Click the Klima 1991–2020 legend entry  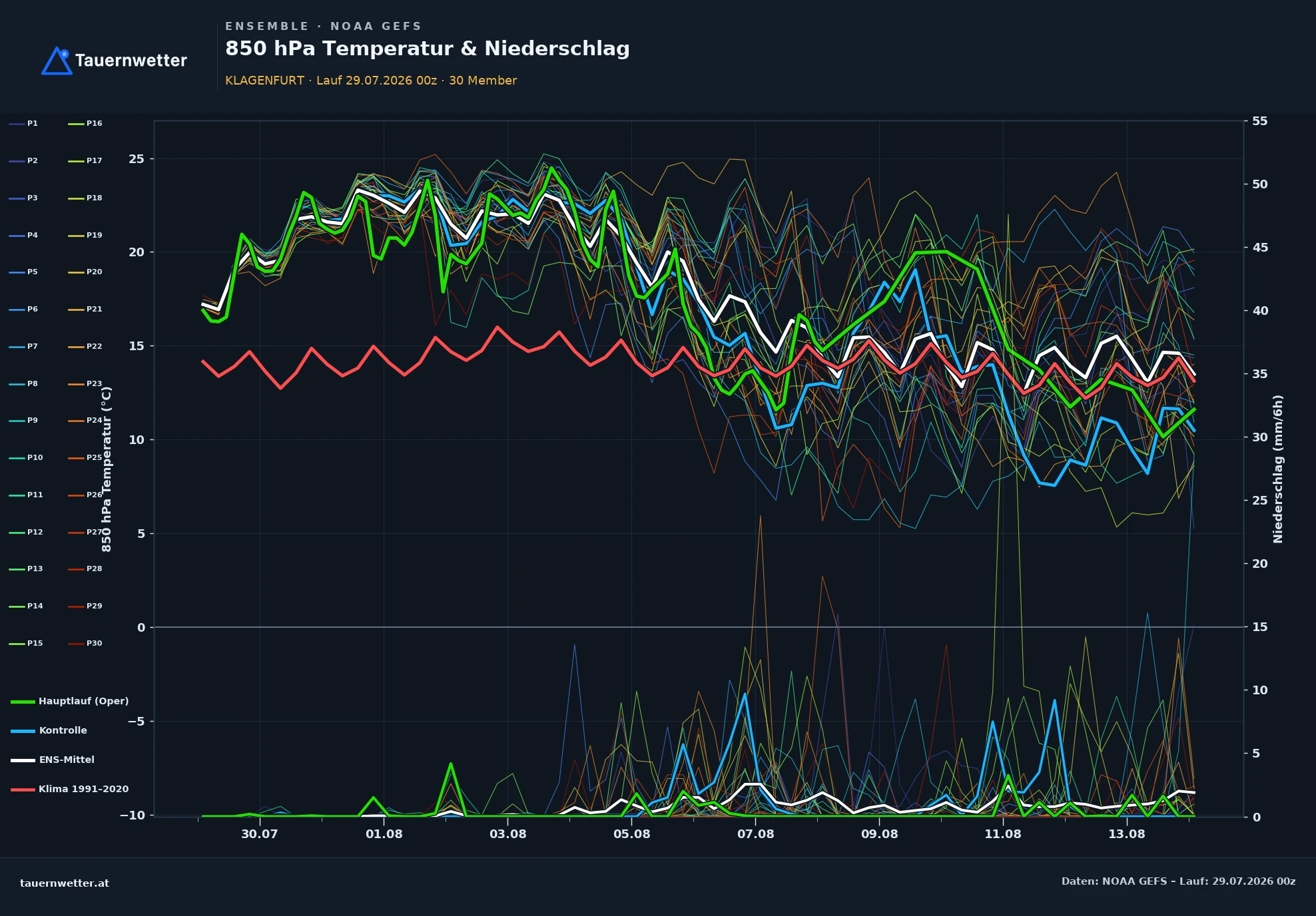pyautogui.click(x=70, y=789)
